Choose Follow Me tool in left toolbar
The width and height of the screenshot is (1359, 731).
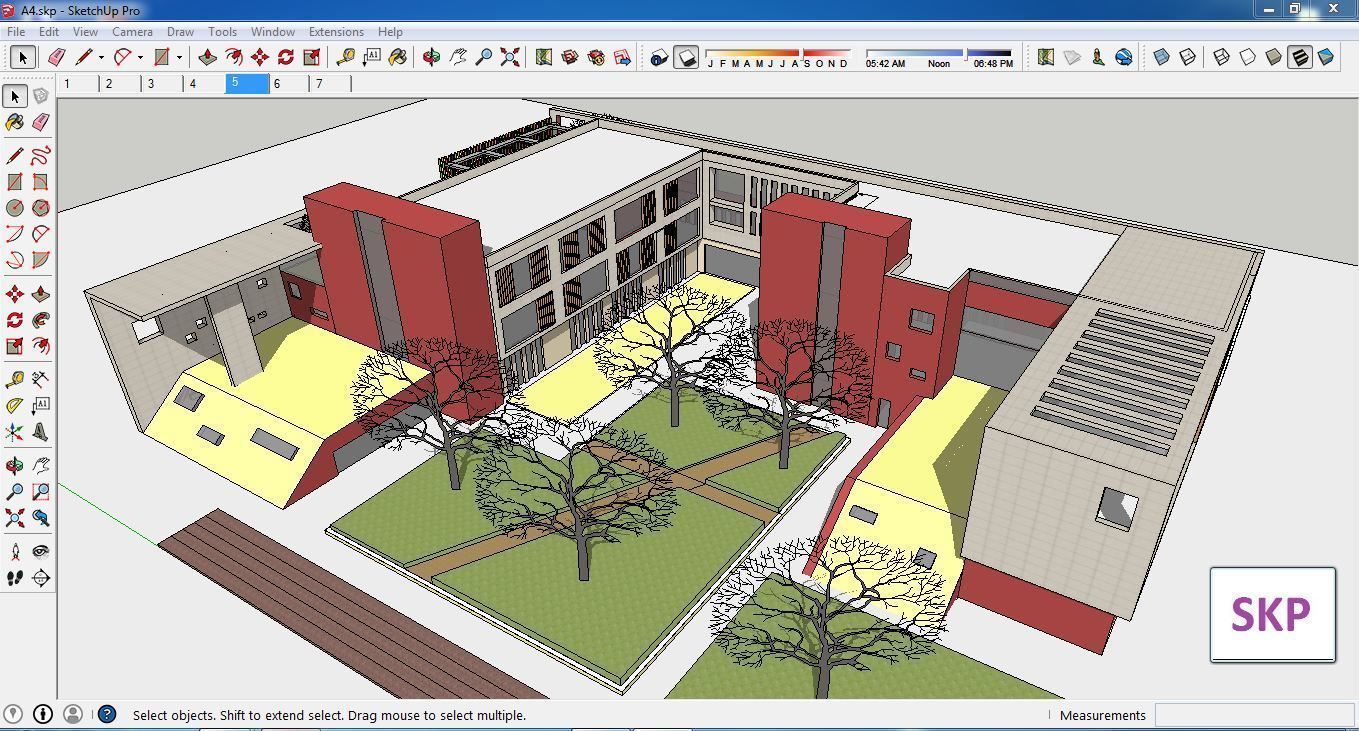tap(40, 320)
